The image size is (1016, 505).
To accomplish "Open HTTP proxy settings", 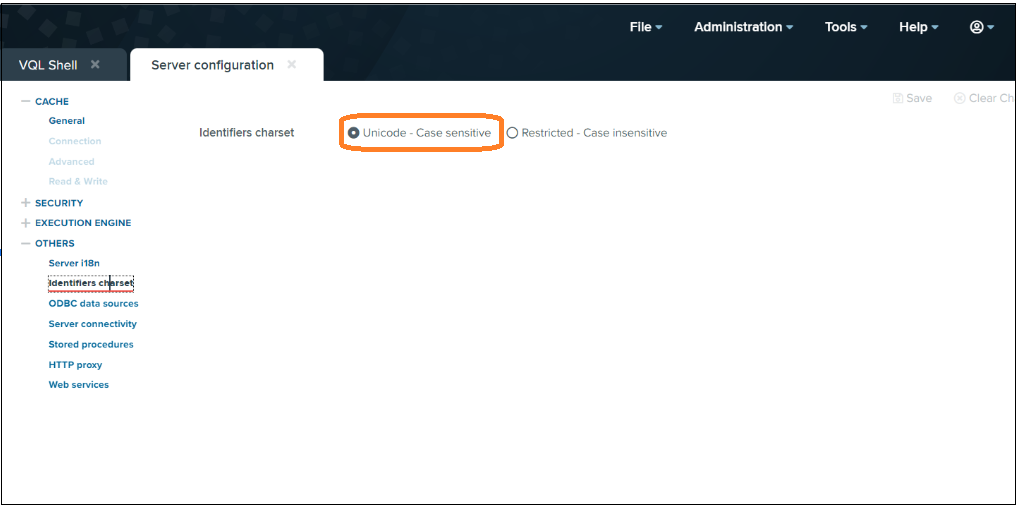I will [75, 365].
